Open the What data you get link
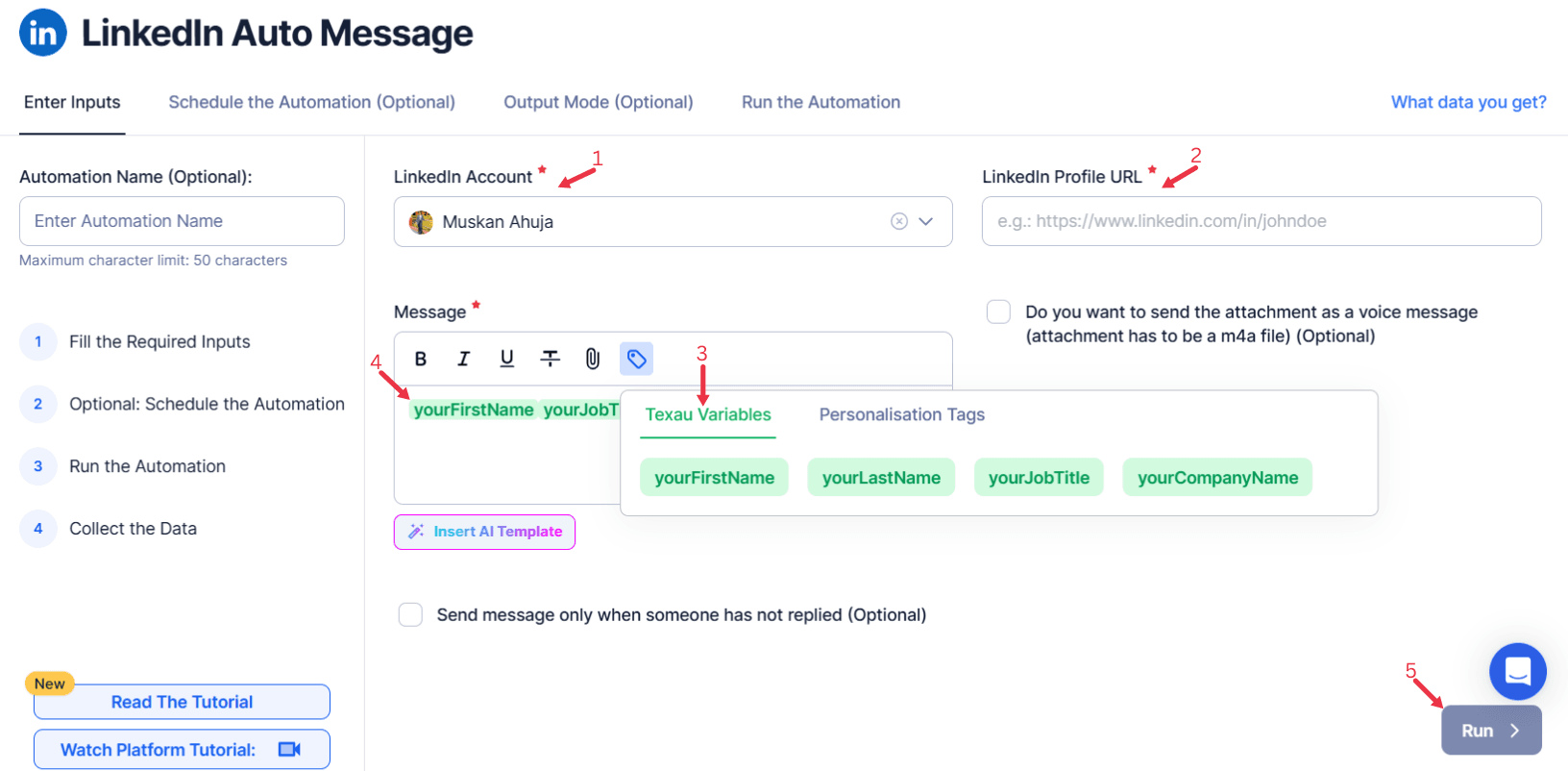This screenshot has height=771, width=1568. 1468,102
